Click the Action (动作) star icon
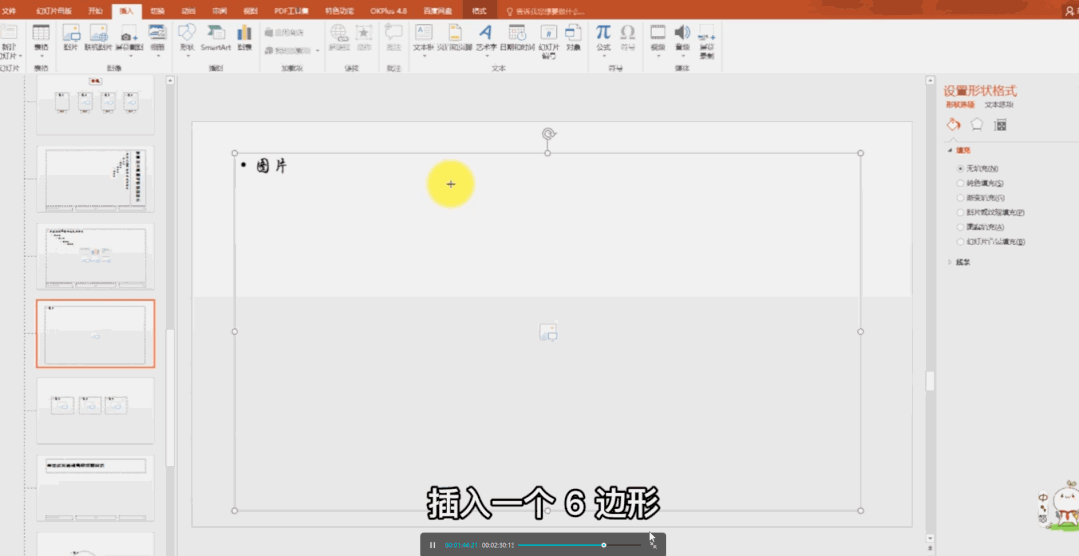Screen dimensions: 1079x556 pyautogui.click(x=364, y=32)
